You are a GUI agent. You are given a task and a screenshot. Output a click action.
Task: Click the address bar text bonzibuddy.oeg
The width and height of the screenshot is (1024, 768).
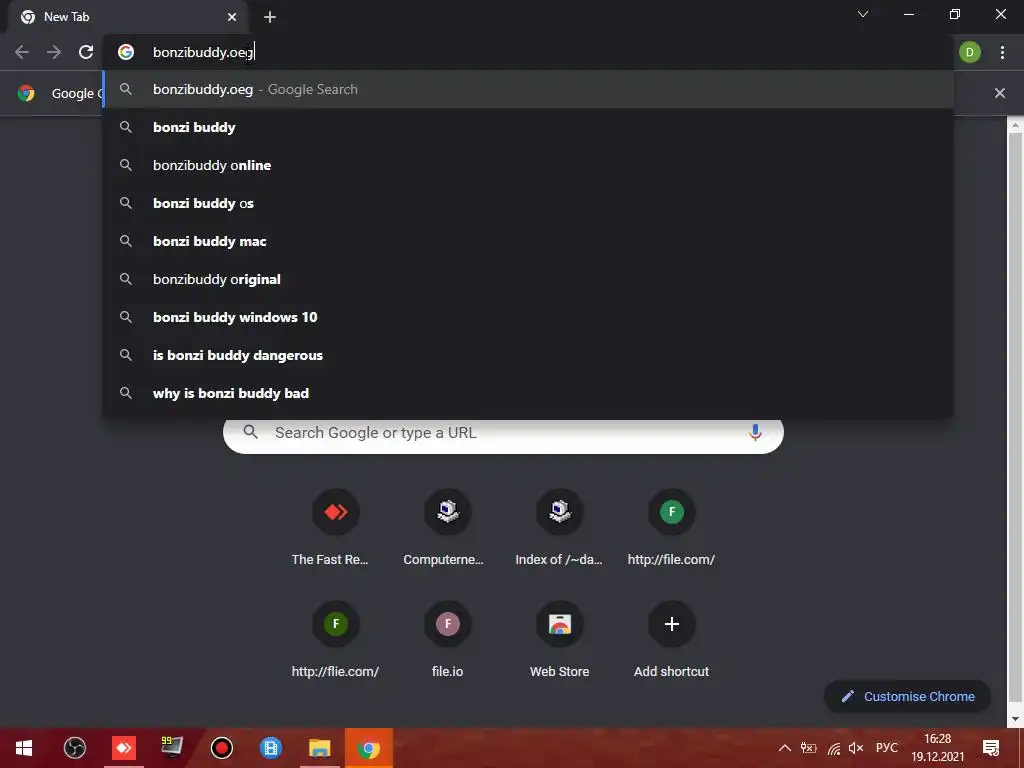point(203,52)
